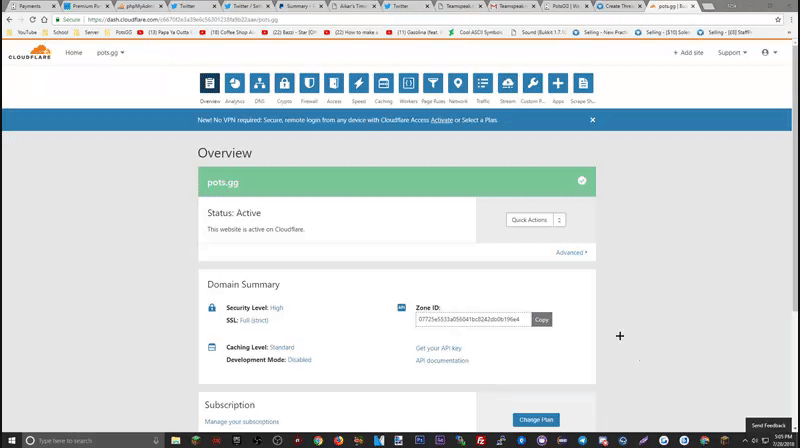Viewport: 800px width, 448px height.
Task: Switch to the phpMyAdmin browser tab
Action: click(x=141, y=6)
